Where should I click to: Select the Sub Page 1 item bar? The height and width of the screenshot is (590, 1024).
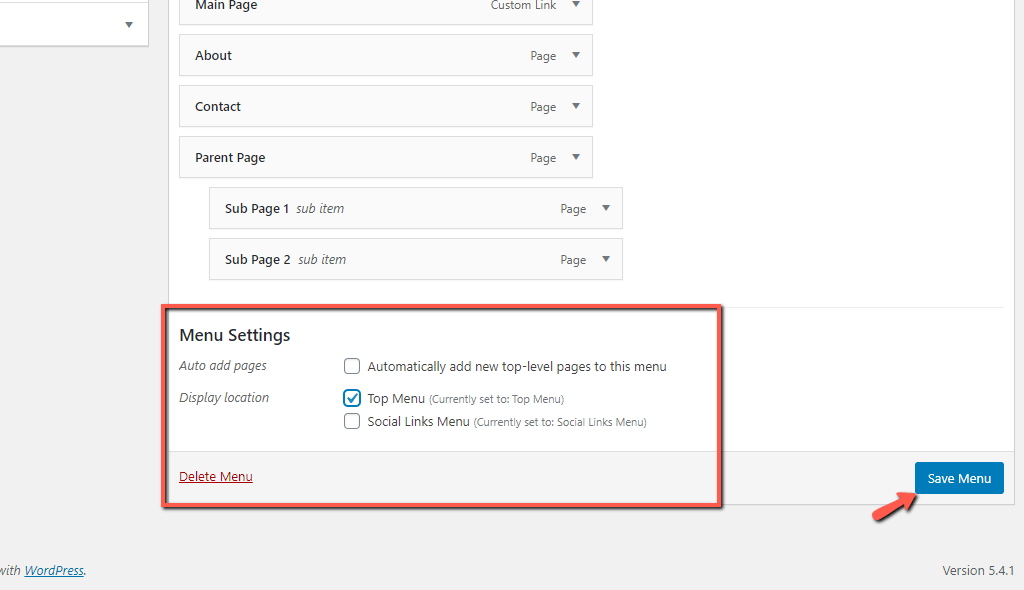(416, 208)
